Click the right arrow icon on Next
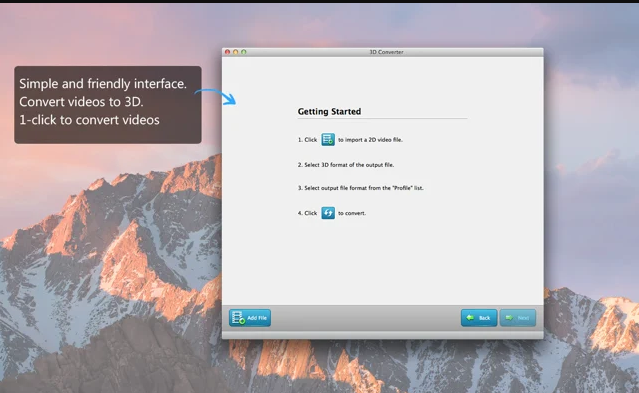 (509, 318)
